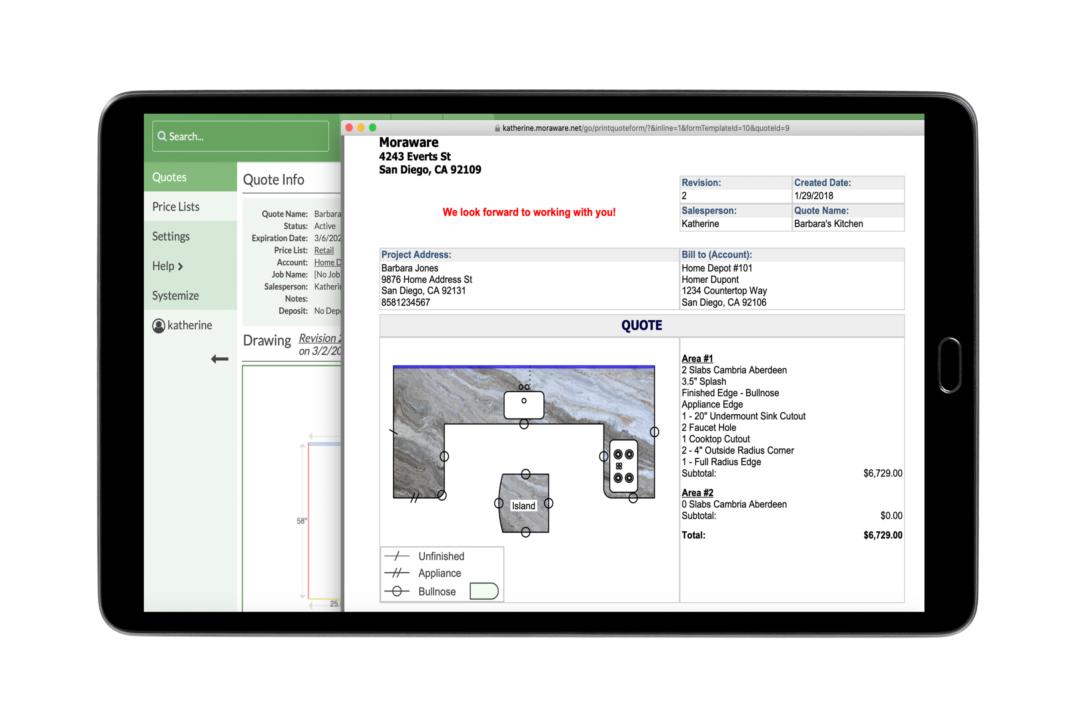Click the Quote Info heading
This screenshot has height=720, width=1080.
pyautogui.click(x=273, y=180)
